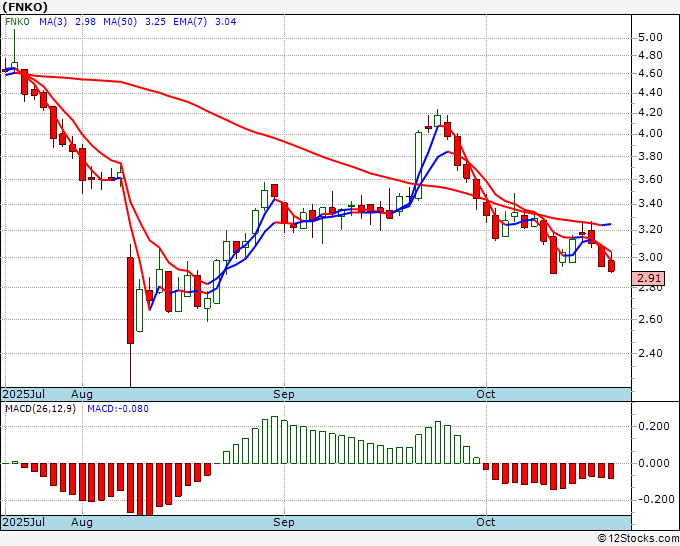Click Oct on the price chart axis

485,394
